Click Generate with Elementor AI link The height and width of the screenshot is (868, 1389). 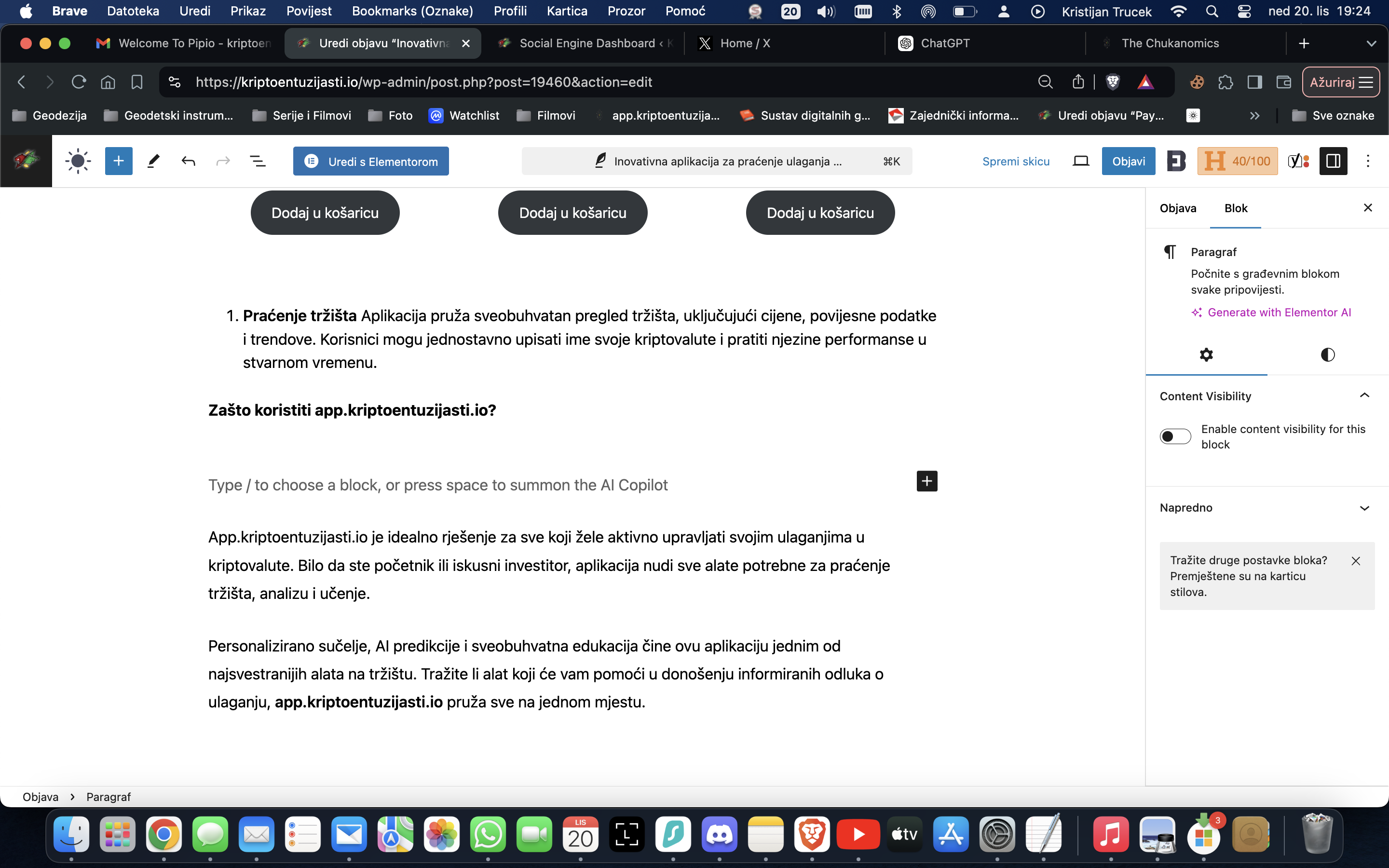(x=1279, y=312)
